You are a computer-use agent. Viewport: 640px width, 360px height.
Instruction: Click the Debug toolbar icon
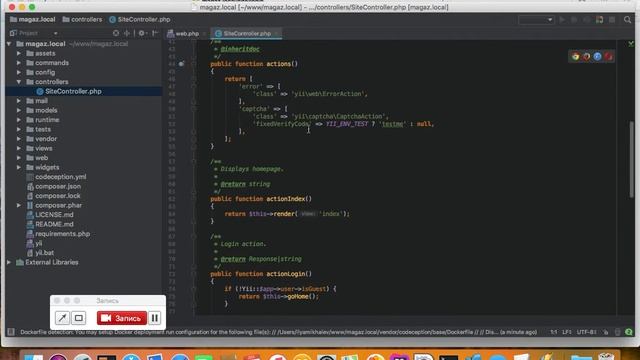(574, 20)
